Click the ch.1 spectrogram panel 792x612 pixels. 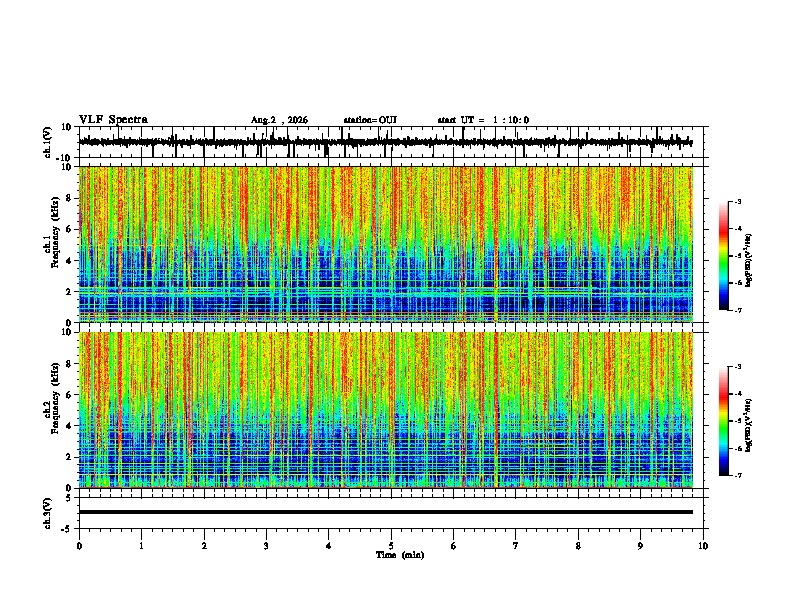coord(386,244)
